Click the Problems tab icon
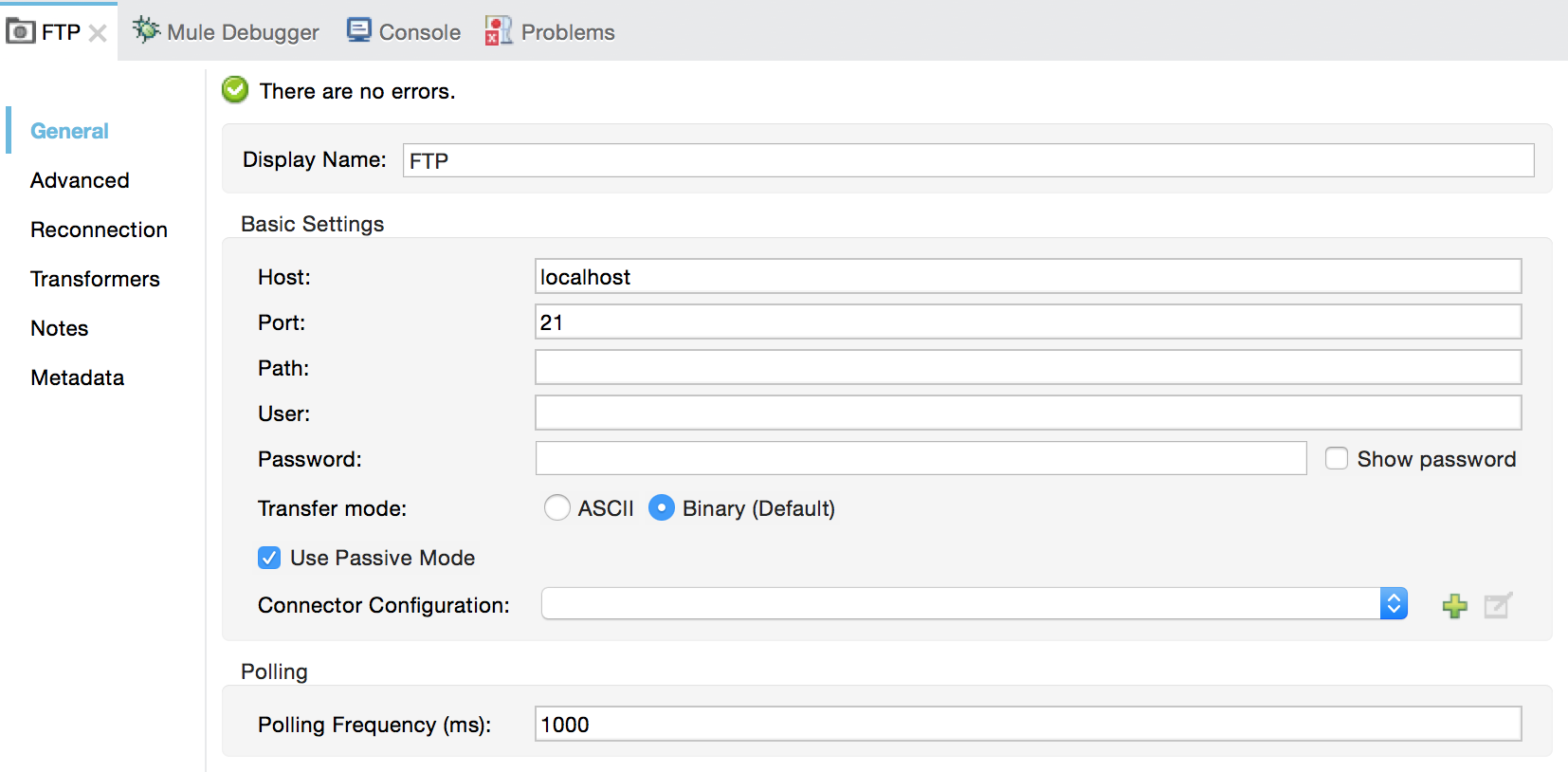This screenshot has width=1568, height=772. point(498,30)
